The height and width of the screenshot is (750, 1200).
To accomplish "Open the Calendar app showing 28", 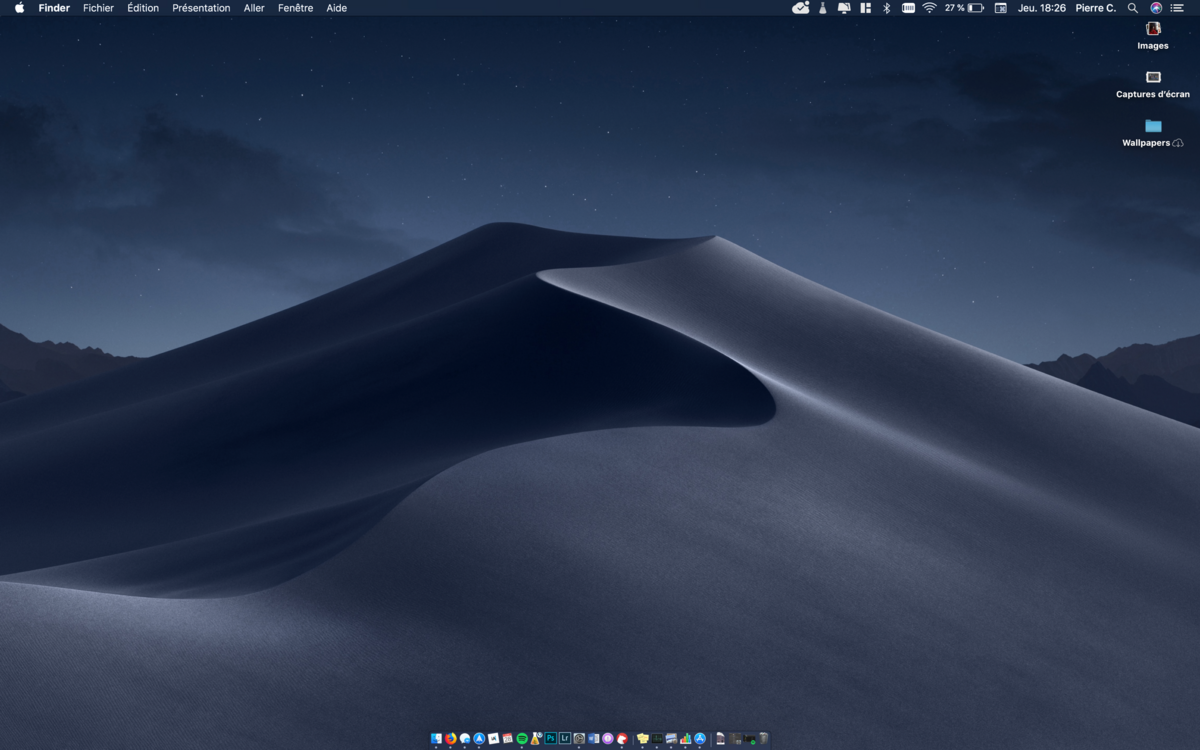I will tap(508, 738).
